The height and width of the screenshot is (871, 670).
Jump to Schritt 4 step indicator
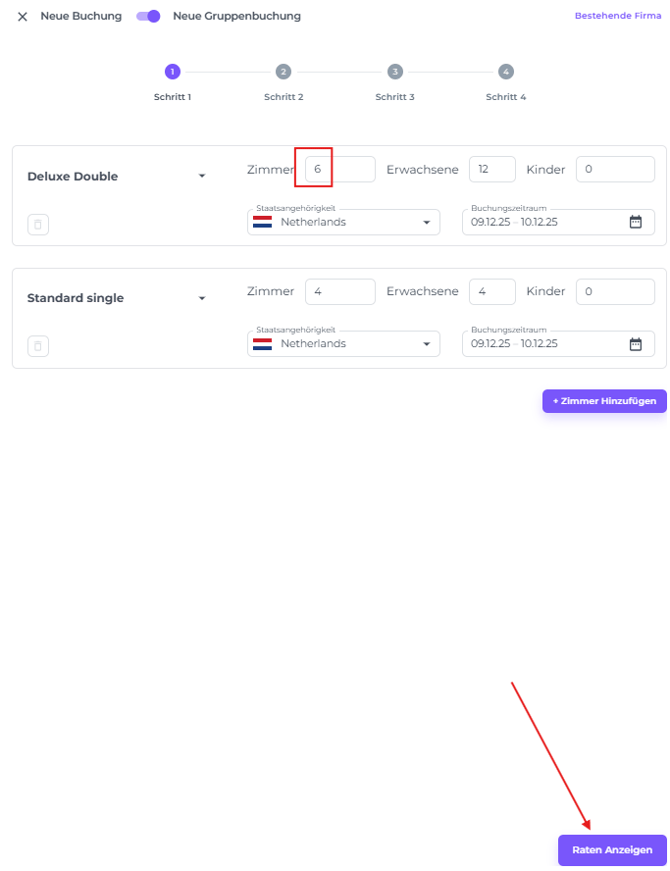(x=506, y=72)
